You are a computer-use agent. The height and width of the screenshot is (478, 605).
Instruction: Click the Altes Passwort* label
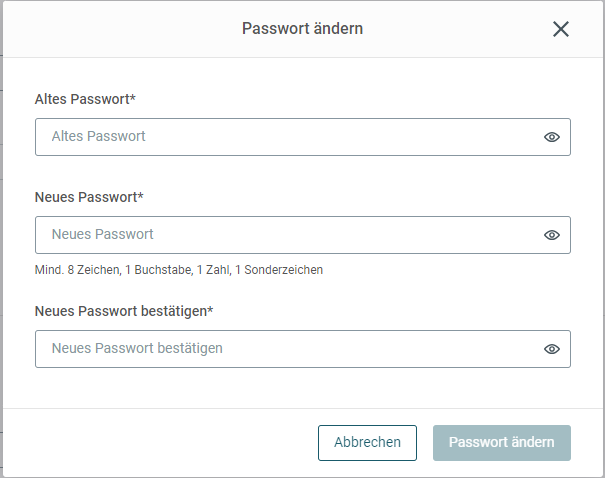tap(85, 99)
